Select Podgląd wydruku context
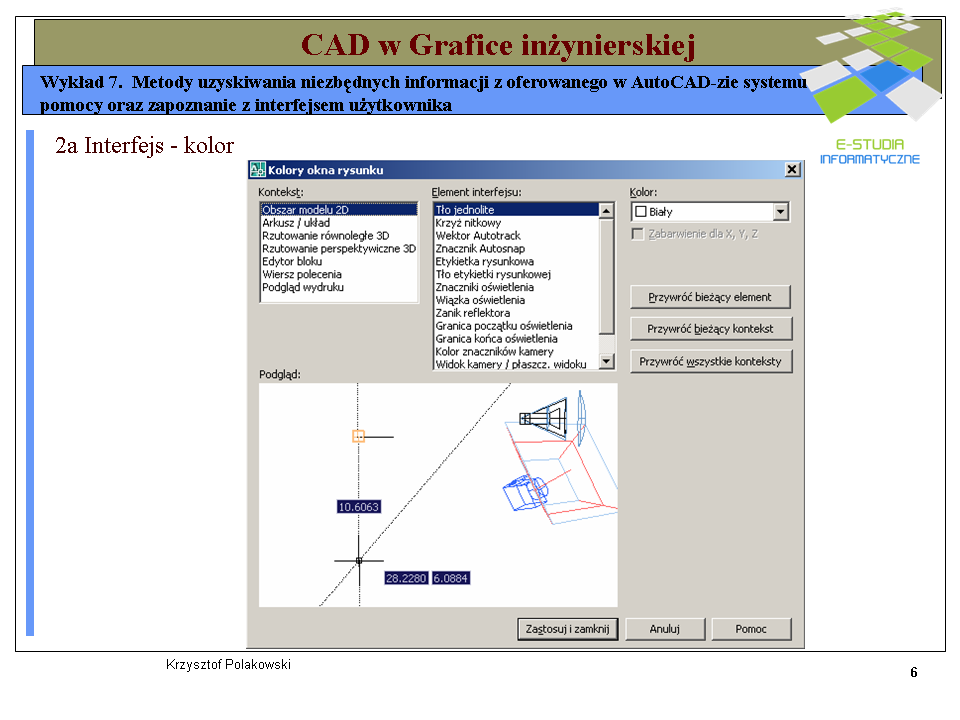 click(339, 287)
